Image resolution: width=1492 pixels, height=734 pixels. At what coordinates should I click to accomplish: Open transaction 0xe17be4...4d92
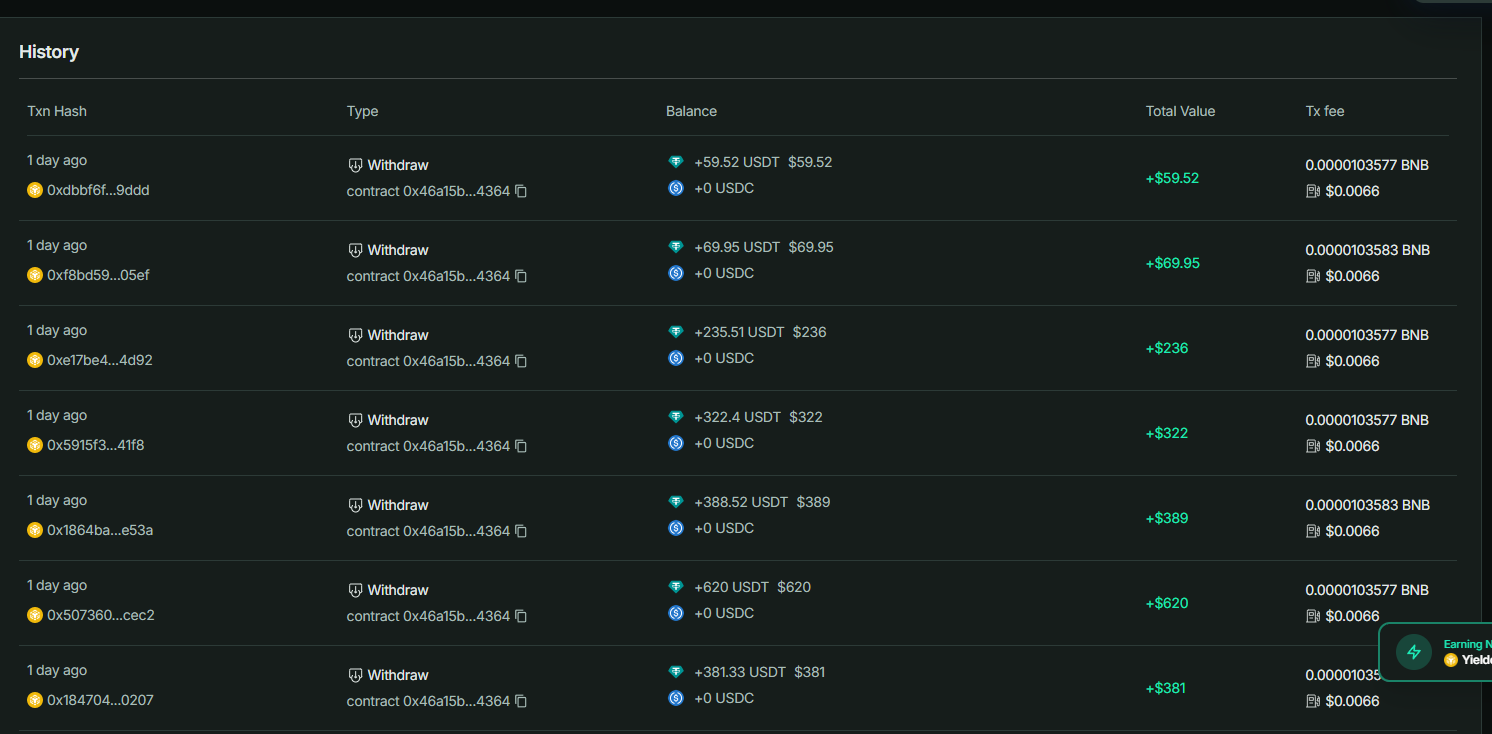(x=100, y=360)
